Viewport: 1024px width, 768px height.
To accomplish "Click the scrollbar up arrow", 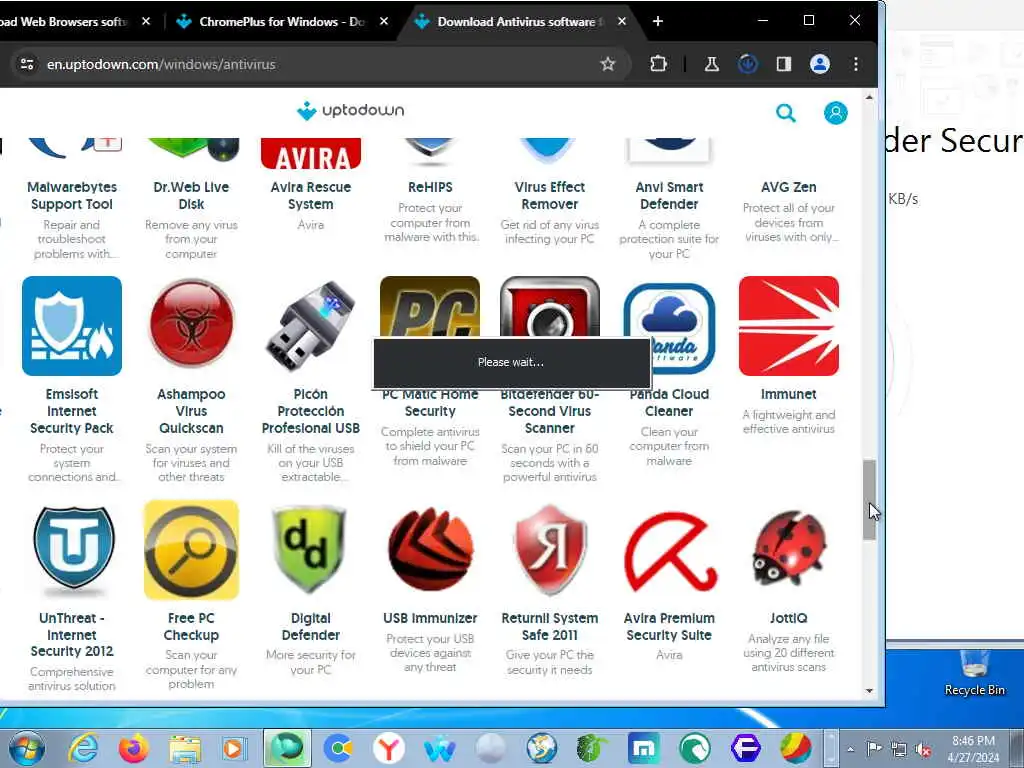I will click(x=869, y=97).
